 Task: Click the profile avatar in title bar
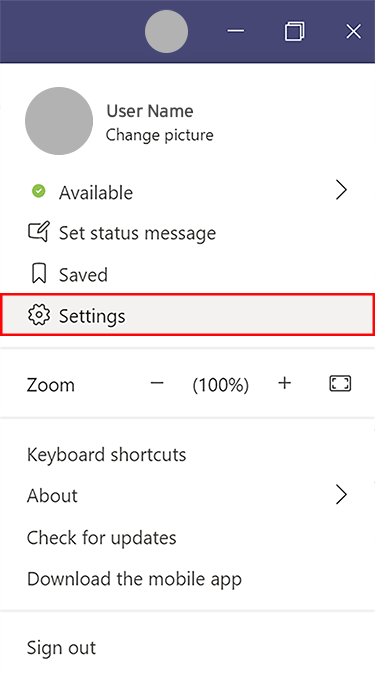coord(166,32)
